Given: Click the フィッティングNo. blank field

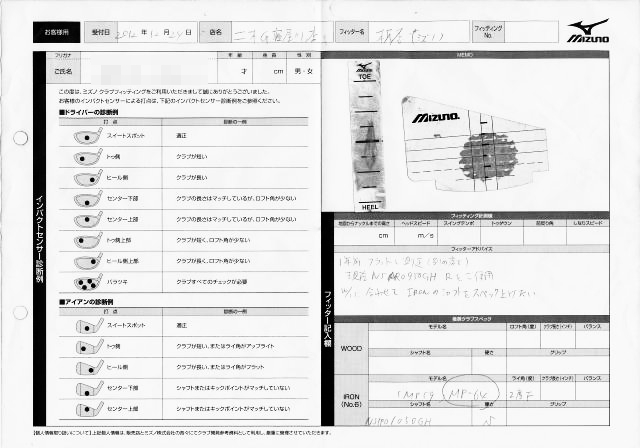Looking at the screenshot, I should 531,31.
